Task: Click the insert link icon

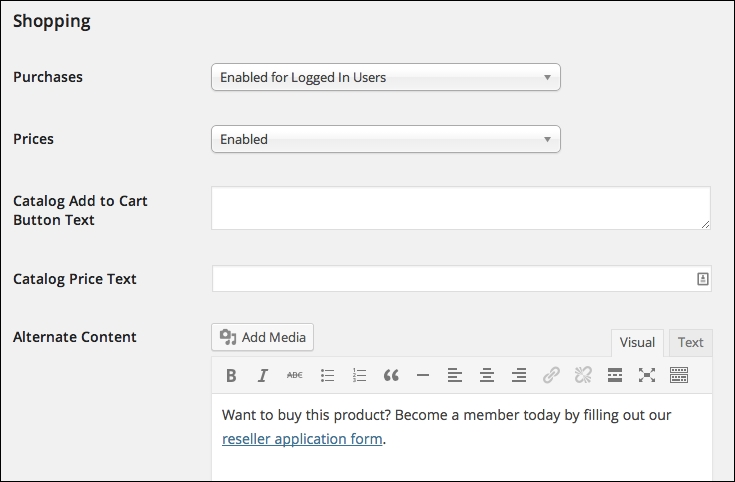Action: [551, 375]
